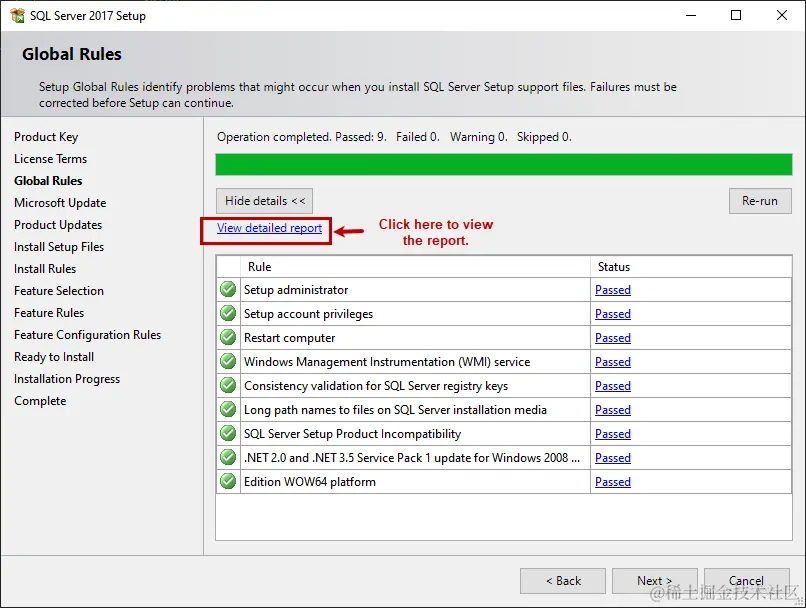806x608 pixels.
Task: Open Passed status for Setup account privileges
Action: point(613,314)
